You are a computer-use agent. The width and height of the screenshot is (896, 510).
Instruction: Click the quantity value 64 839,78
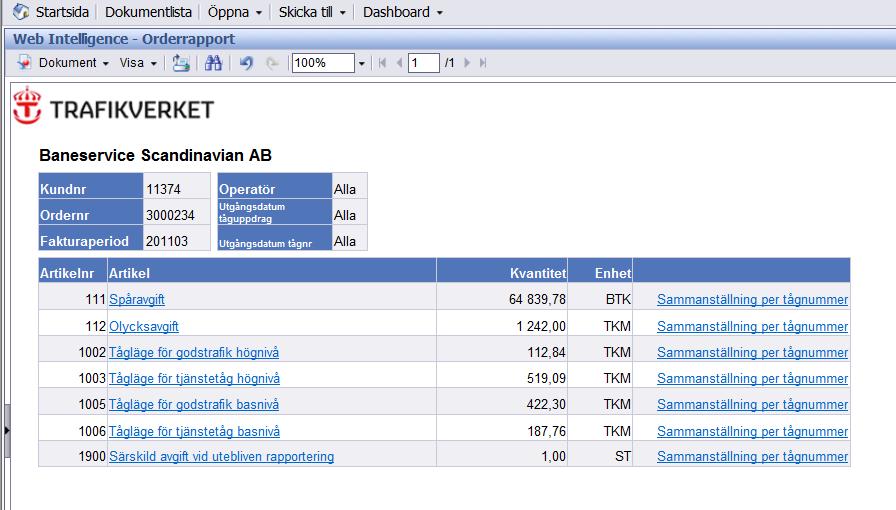[x=537, y=299]
